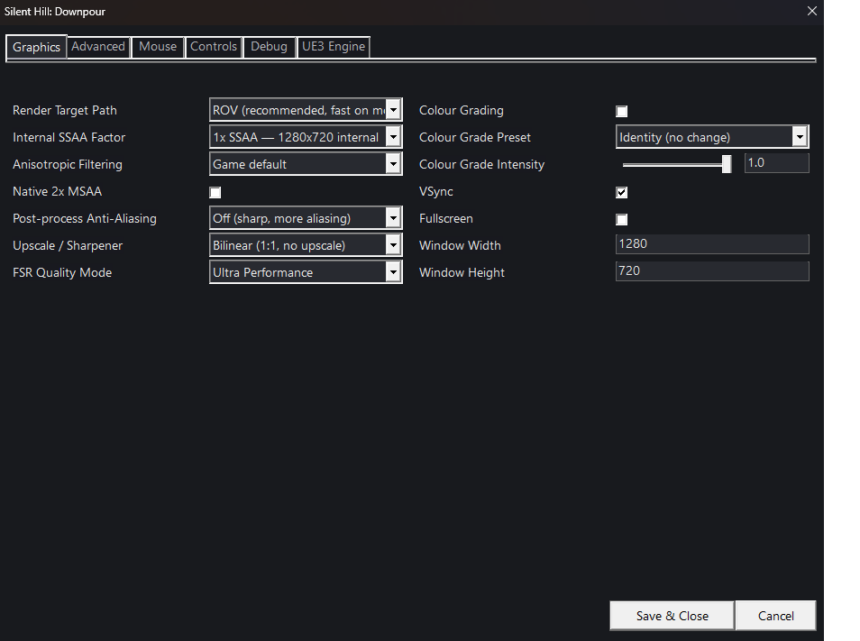860x641 pixels.
Task: Open FSR Quality Mode dropdown
Action: pyautogui.click(x=305, y=272)
